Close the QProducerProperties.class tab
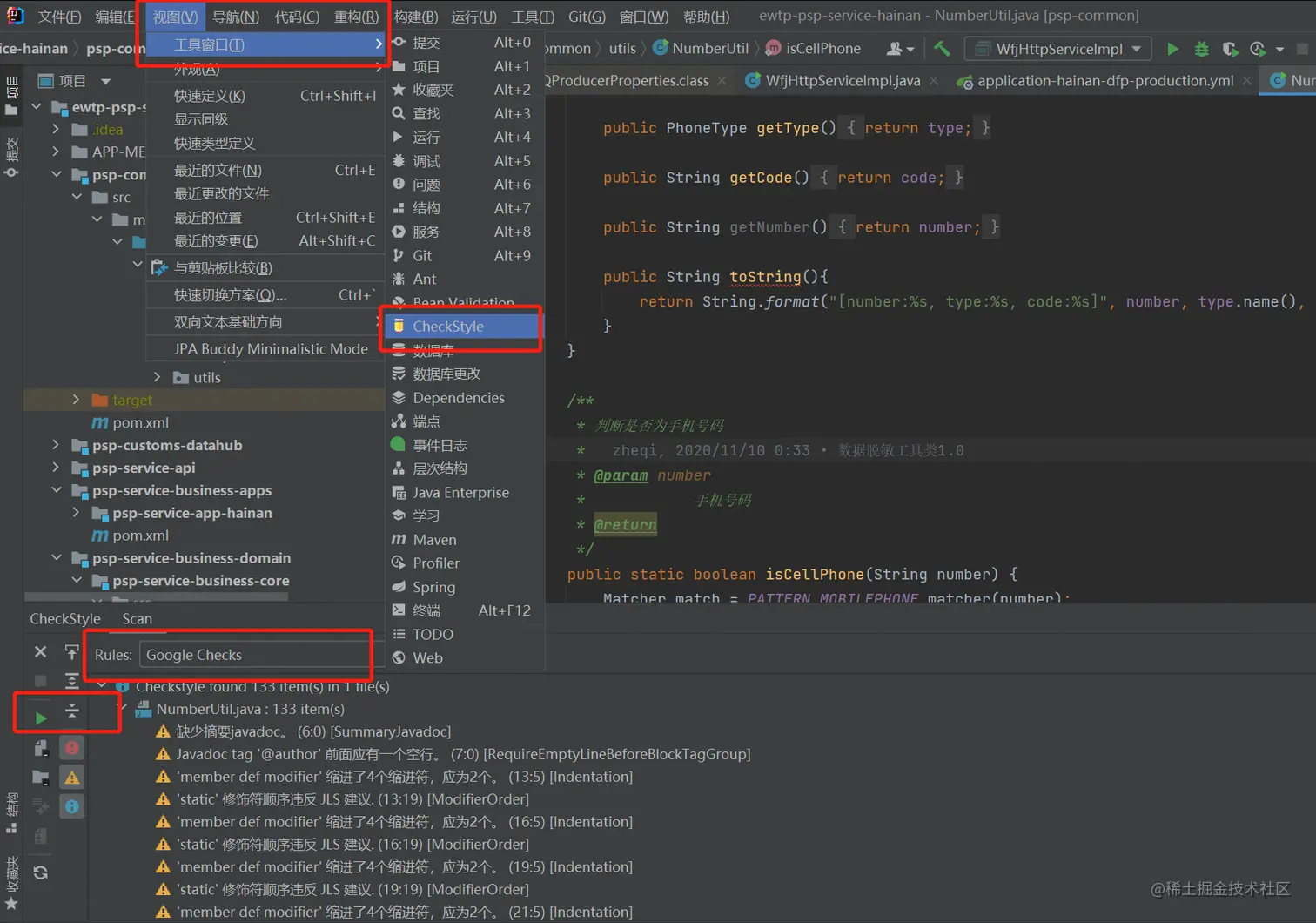 [x=722, y=80]
